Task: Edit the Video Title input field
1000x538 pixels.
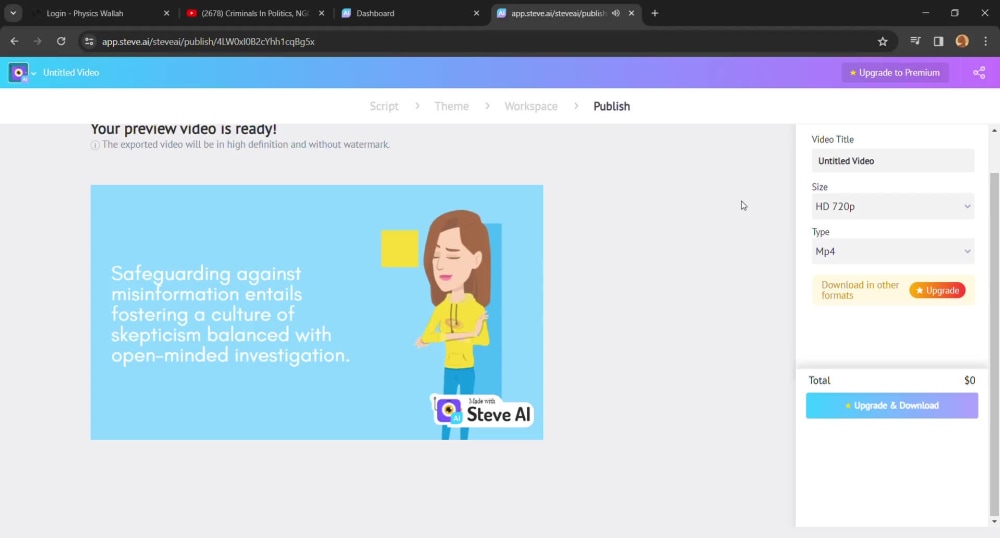Action: 892,161
